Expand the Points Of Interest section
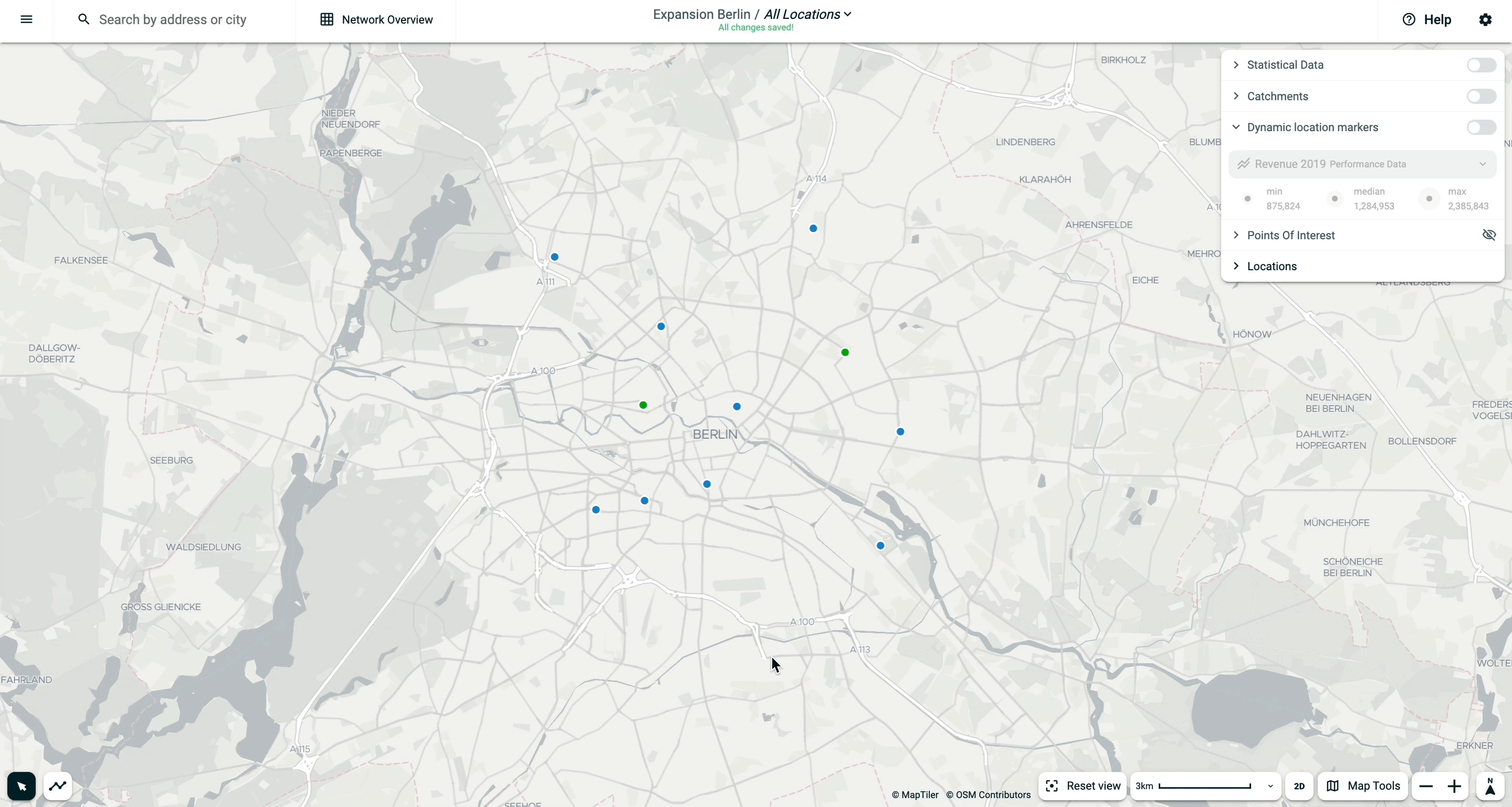Viewport: 1512px width, 807px height. (1236, 235)
